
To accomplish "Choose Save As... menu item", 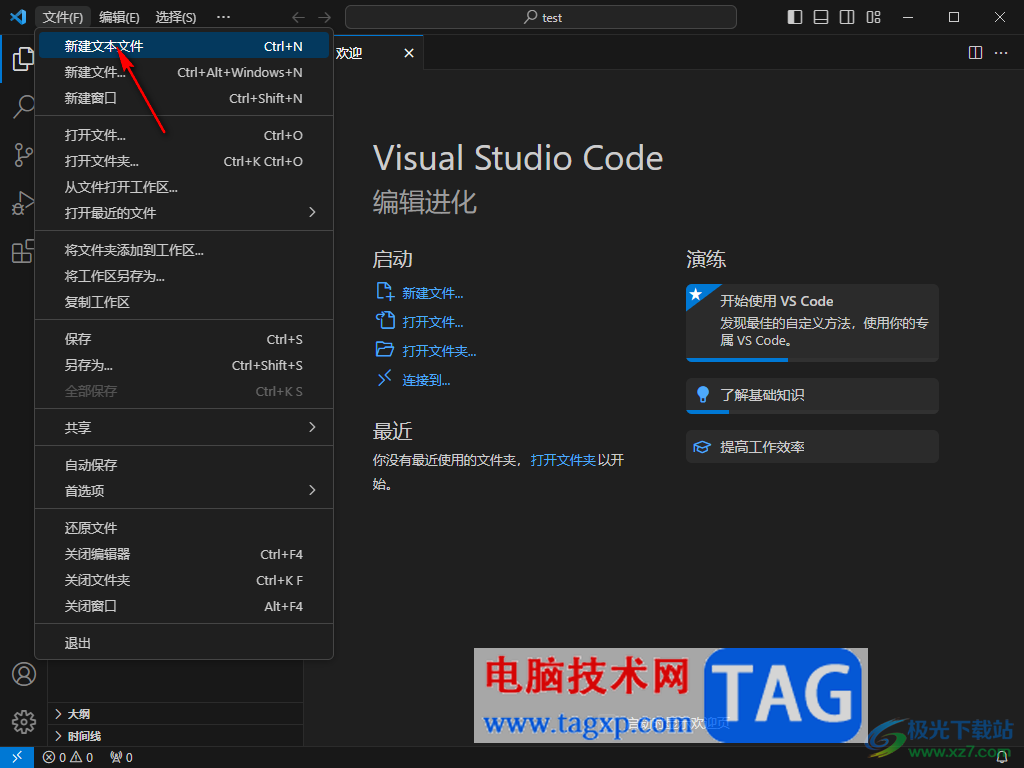I will pos(184,366).
